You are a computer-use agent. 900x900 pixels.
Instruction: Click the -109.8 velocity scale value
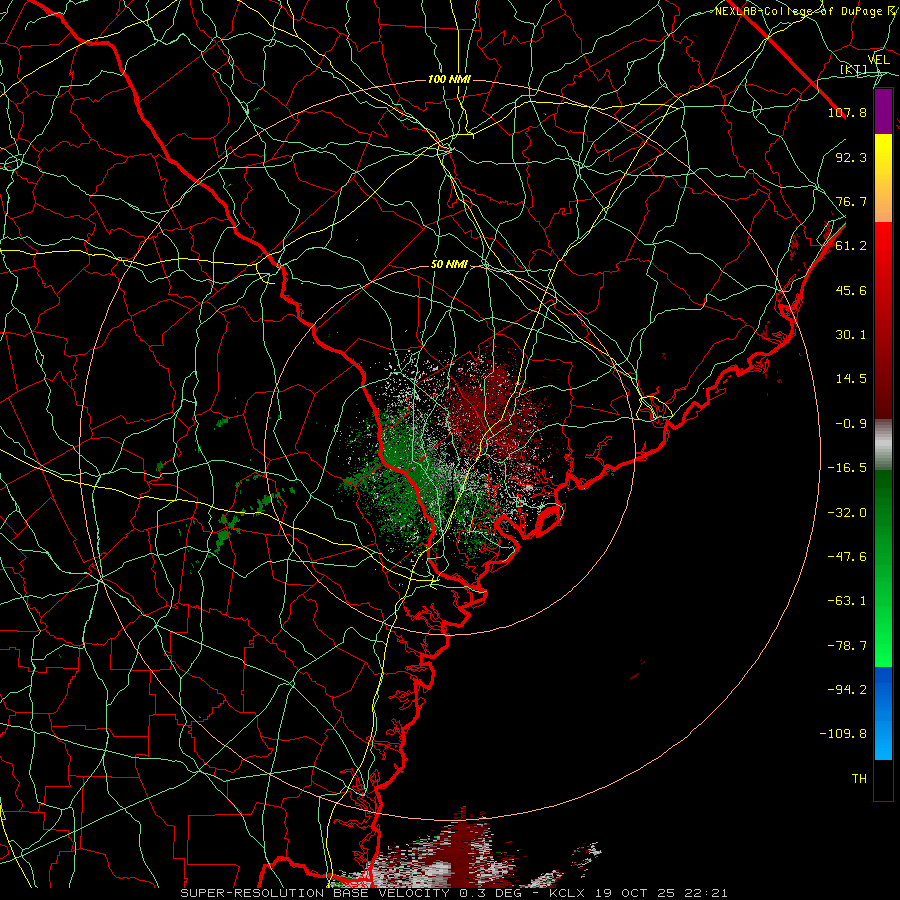point(843,734)
